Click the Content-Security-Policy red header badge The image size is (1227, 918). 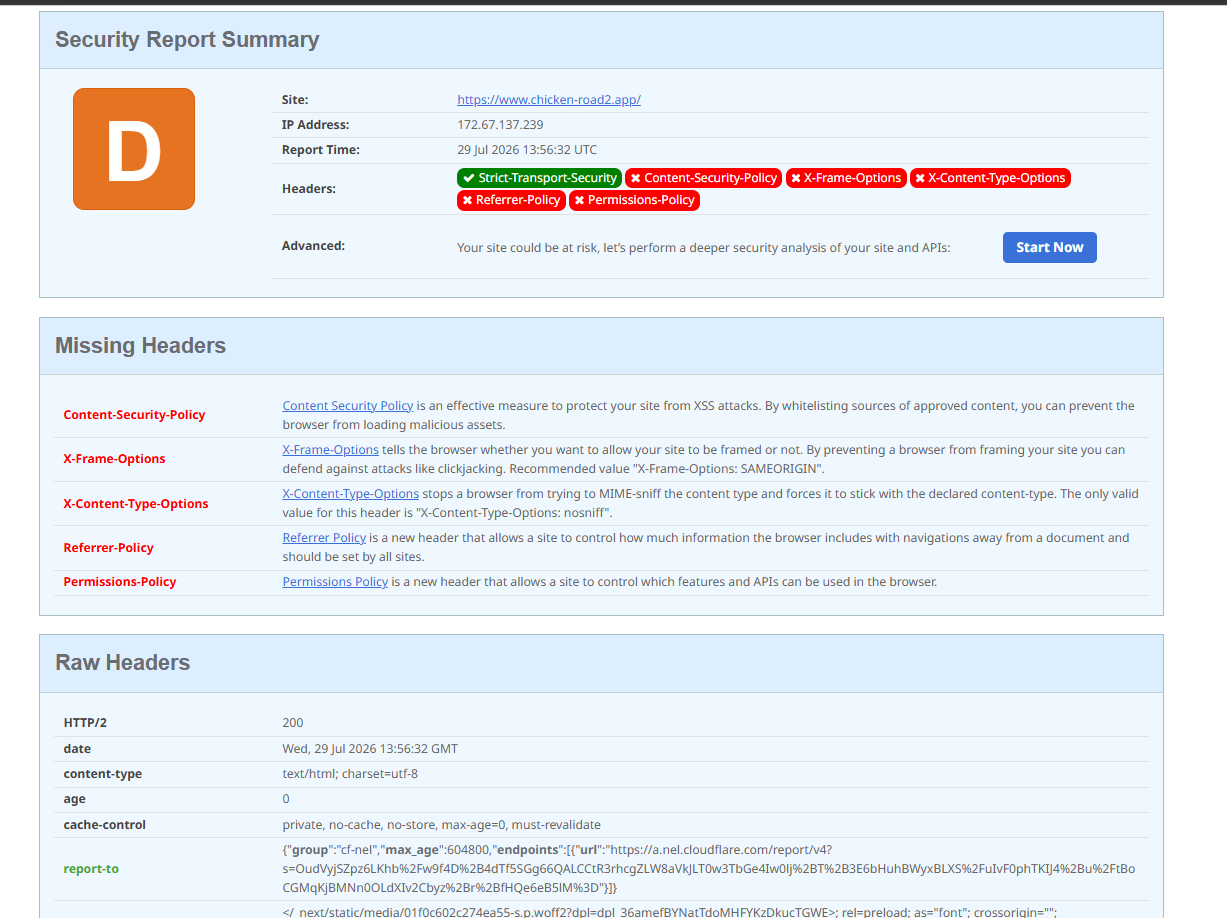click(703, 178)
